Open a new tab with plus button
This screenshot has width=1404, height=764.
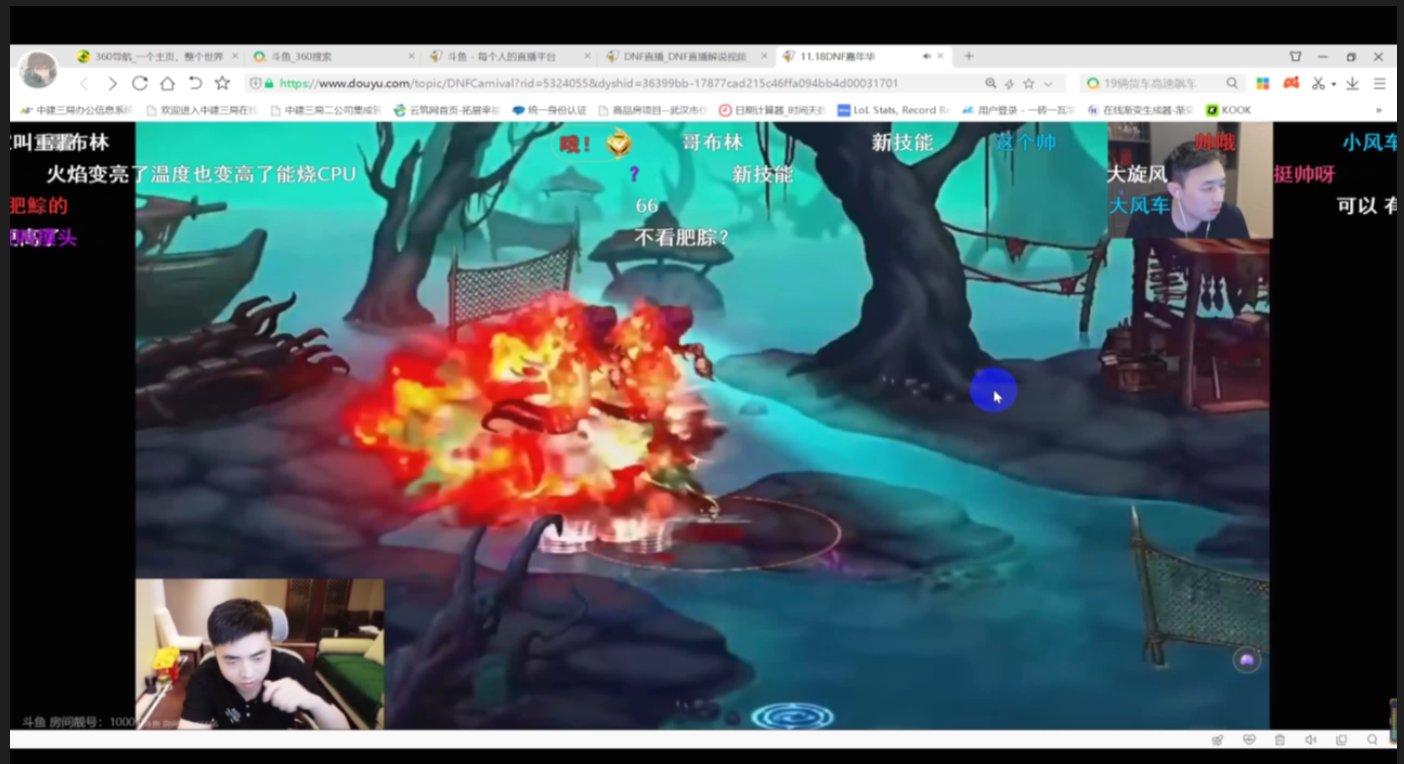[967, 57]
